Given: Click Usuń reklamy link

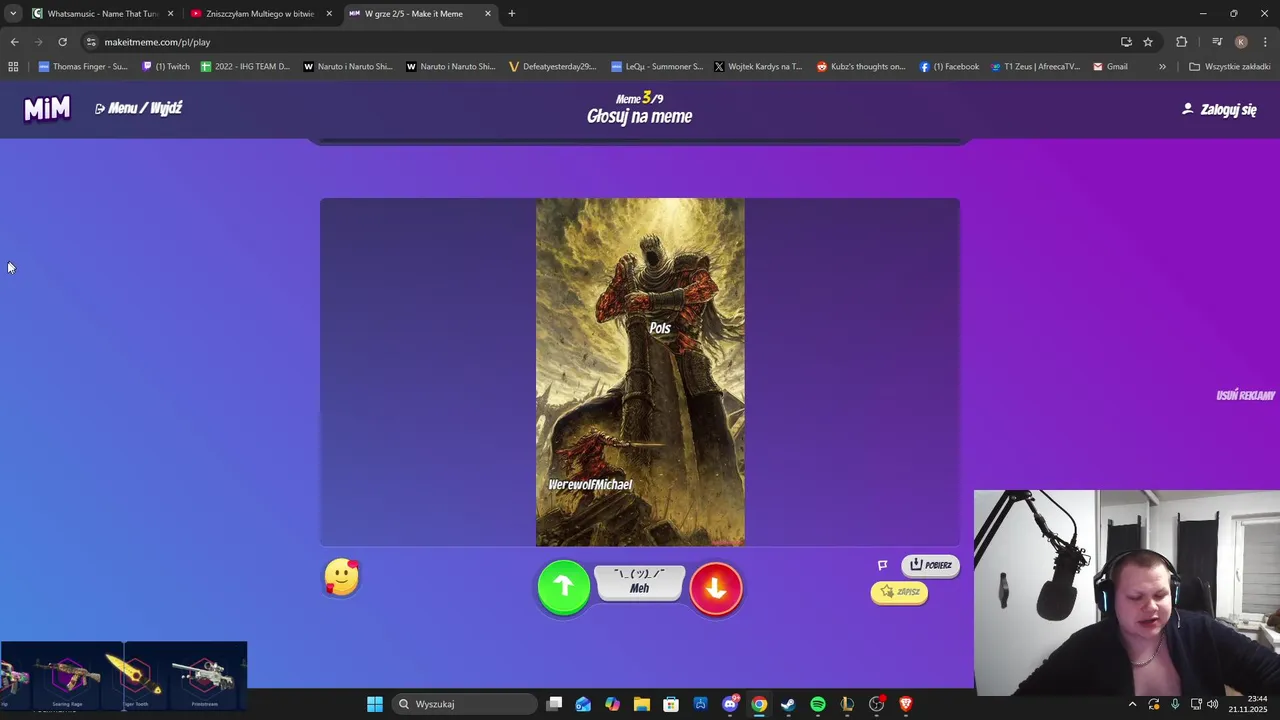Looking at the screenshot, I should [1245, 395].
